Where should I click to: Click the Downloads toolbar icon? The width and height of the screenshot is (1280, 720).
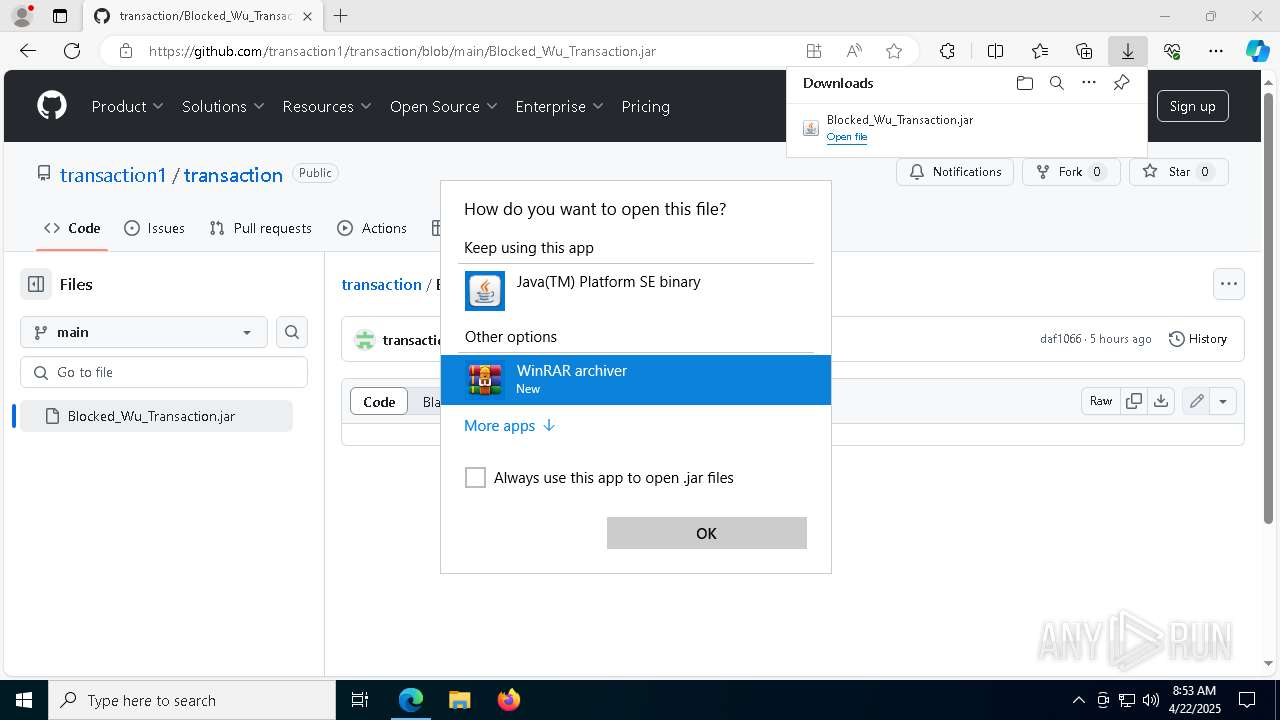[x=1128, y=51]
